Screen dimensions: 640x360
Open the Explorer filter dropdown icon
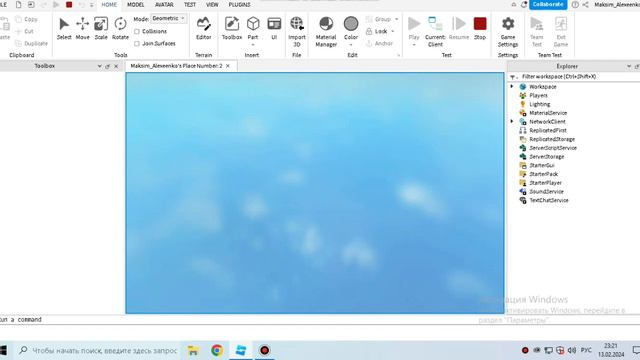pos(513,77)
